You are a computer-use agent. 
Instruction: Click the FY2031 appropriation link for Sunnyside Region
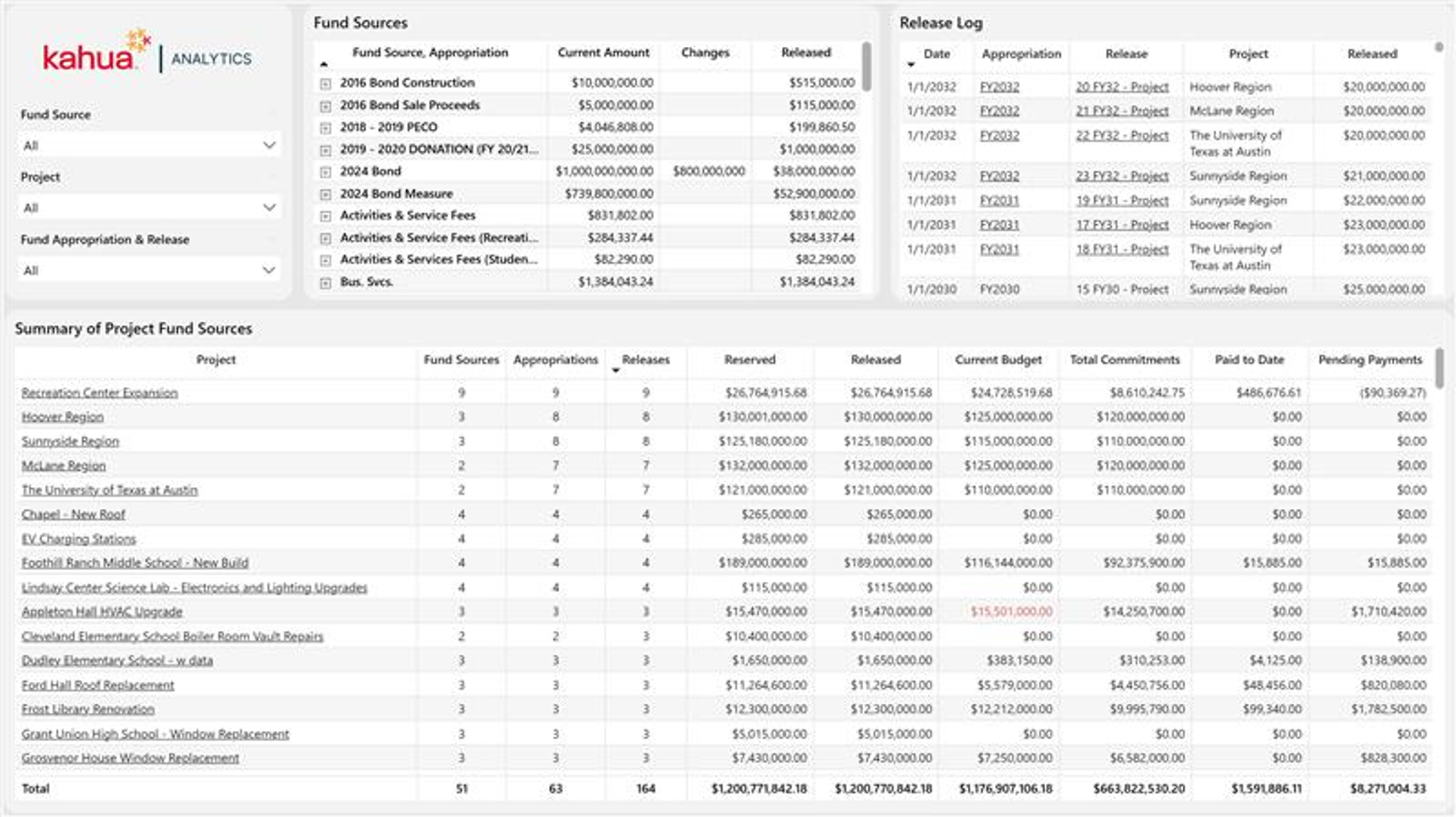coord(999,200)
